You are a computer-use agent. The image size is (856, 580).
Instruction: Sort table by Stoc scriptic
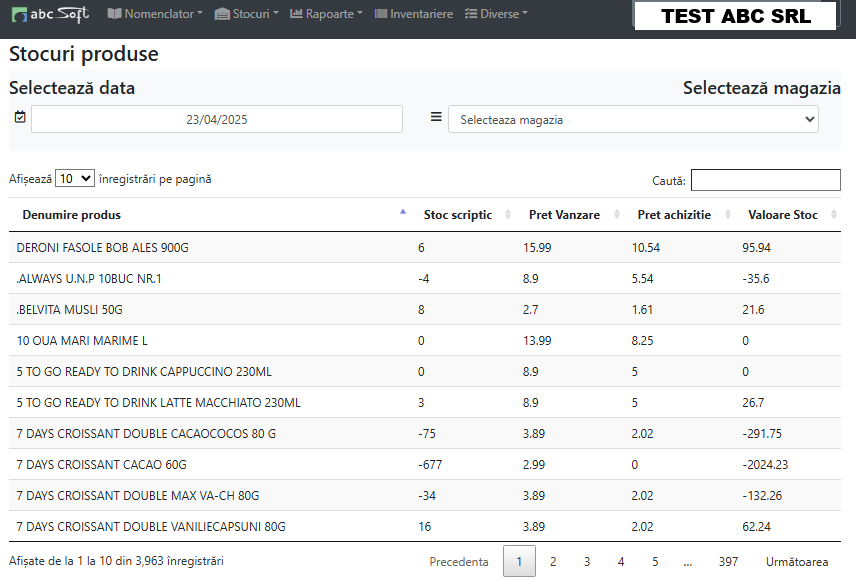click(458, 215)
